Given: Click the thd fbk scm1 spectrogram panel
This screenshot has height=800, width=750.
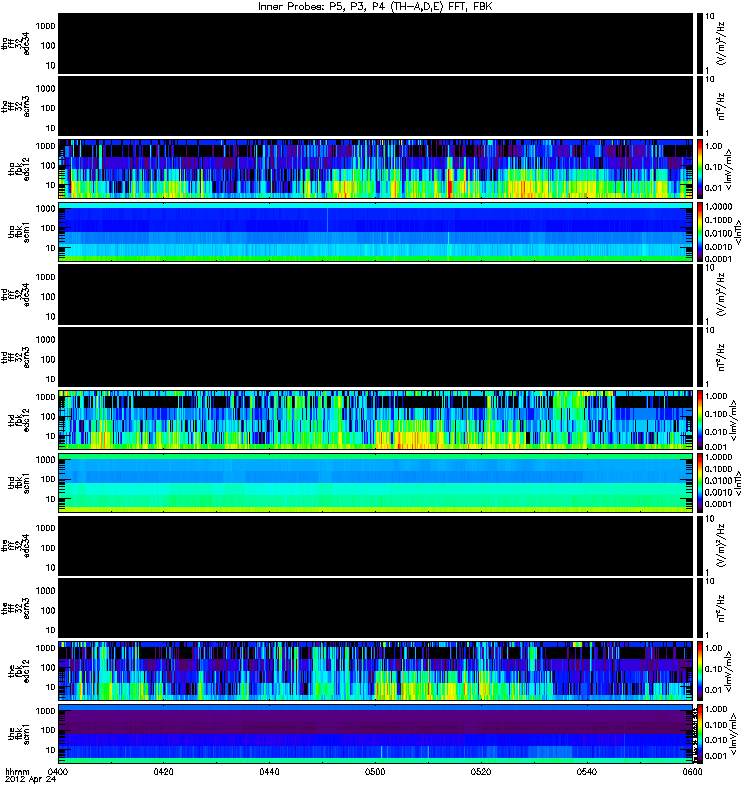Looking at the screenshot, I should pos(376,483).
